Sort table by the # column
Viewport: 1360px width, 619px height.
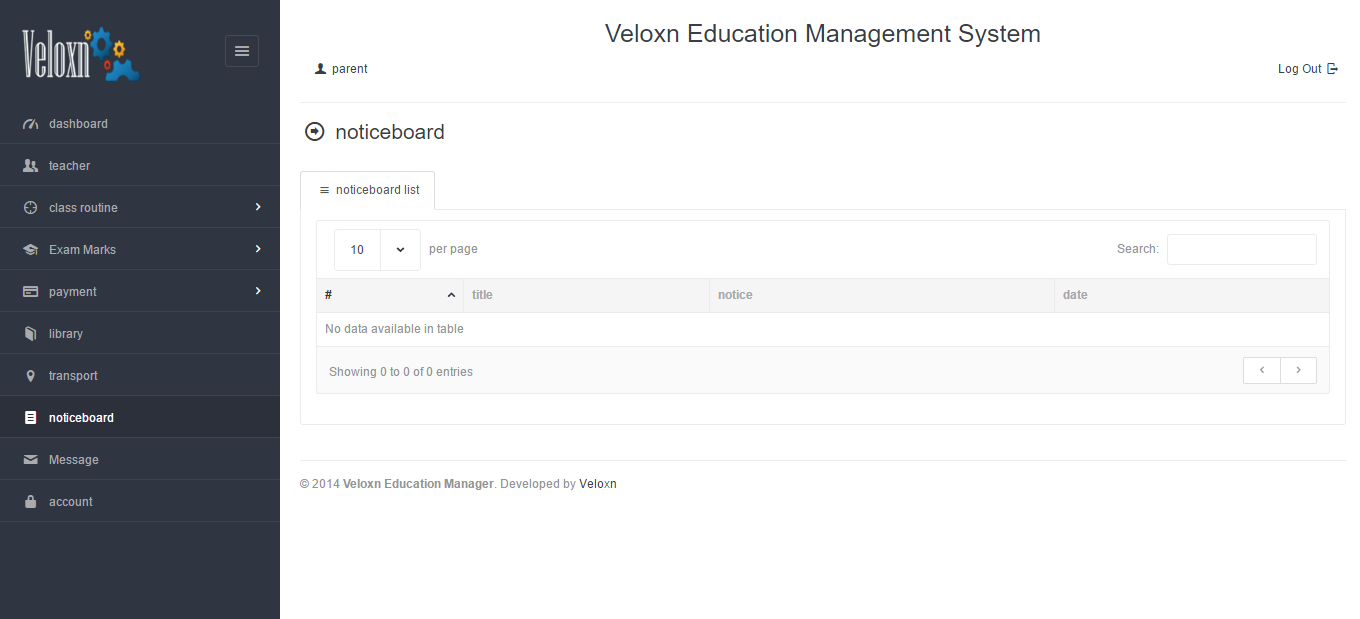pyautogui.click(x=390, y=295)
